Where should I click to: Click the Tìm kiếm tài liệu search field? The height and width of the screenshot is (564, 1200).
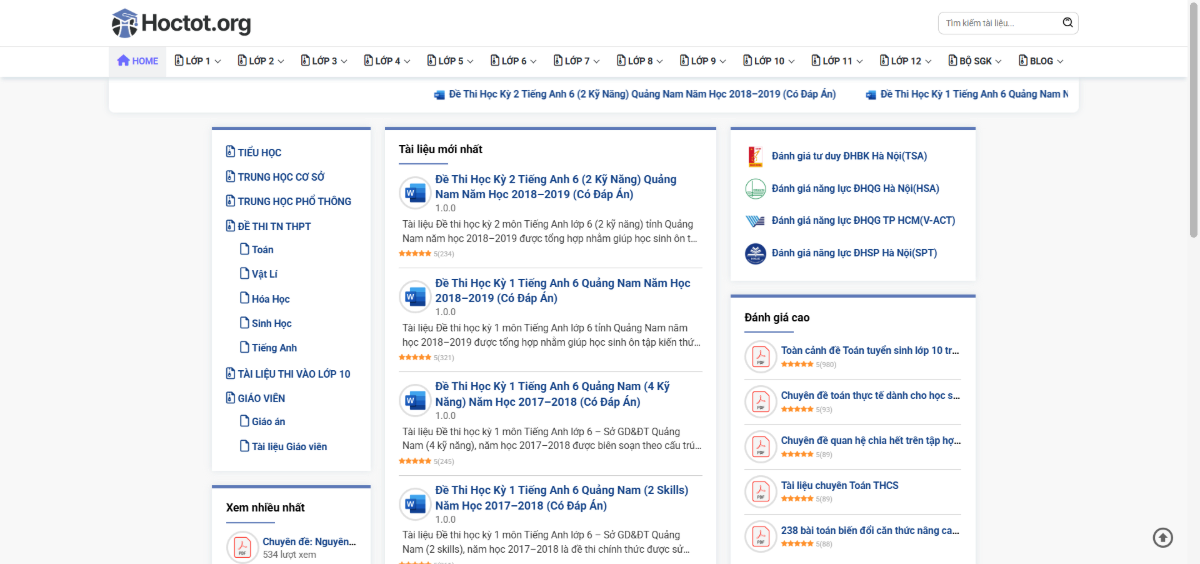[x=998, y=22]
